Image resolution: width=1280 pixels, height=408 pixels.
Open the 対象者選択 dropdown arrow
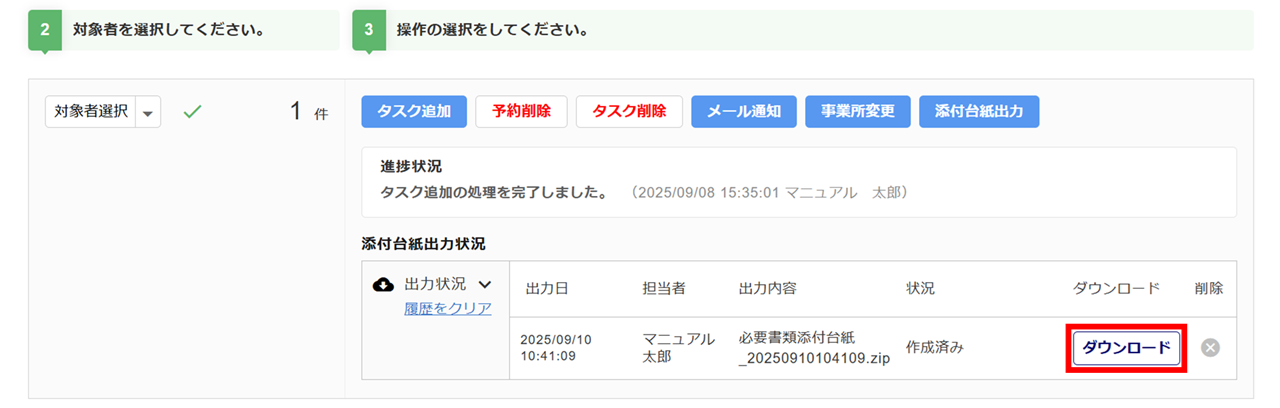pyautogui.click(x=148, y=113)
